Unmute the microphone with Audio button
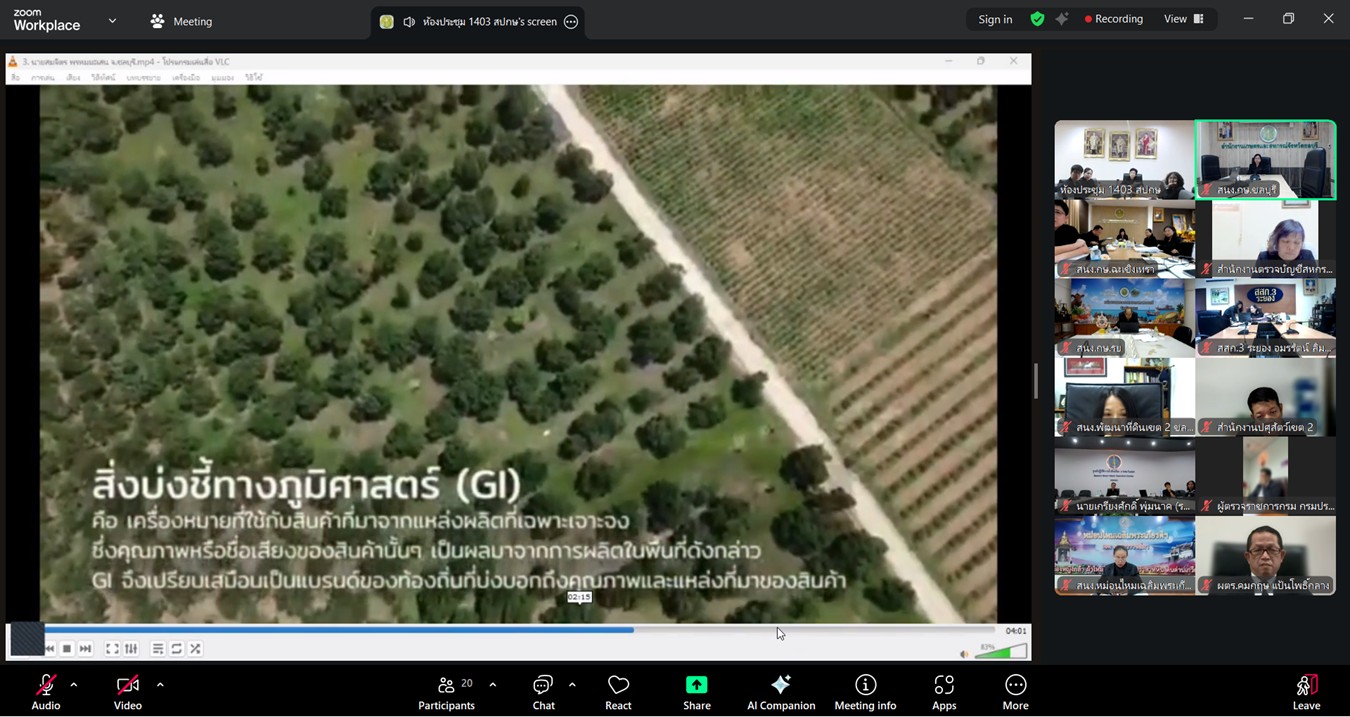1350x717 pixels. tap(46, 692)
